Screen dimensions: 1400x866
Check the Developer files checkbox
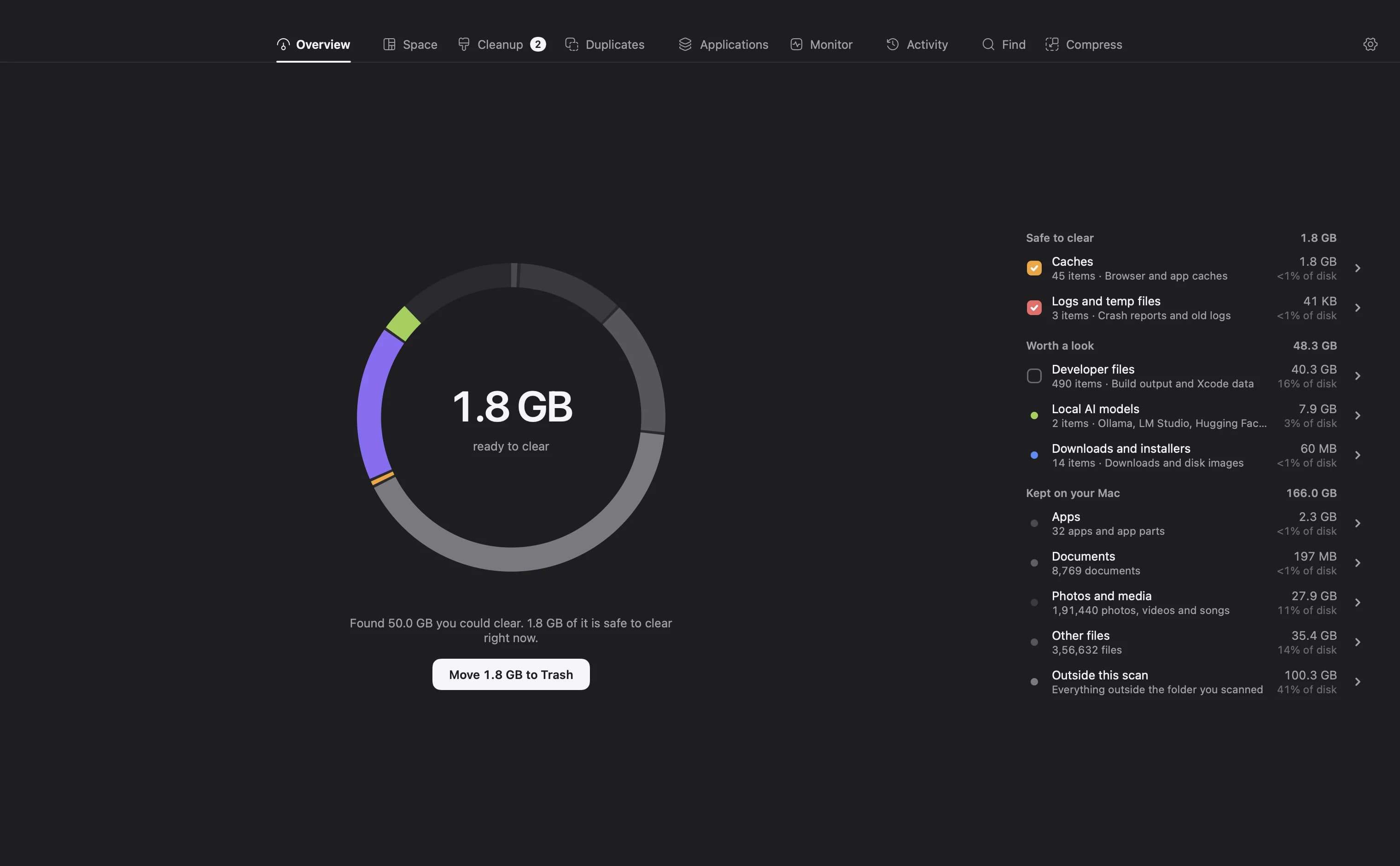[x=1034, y=376]
